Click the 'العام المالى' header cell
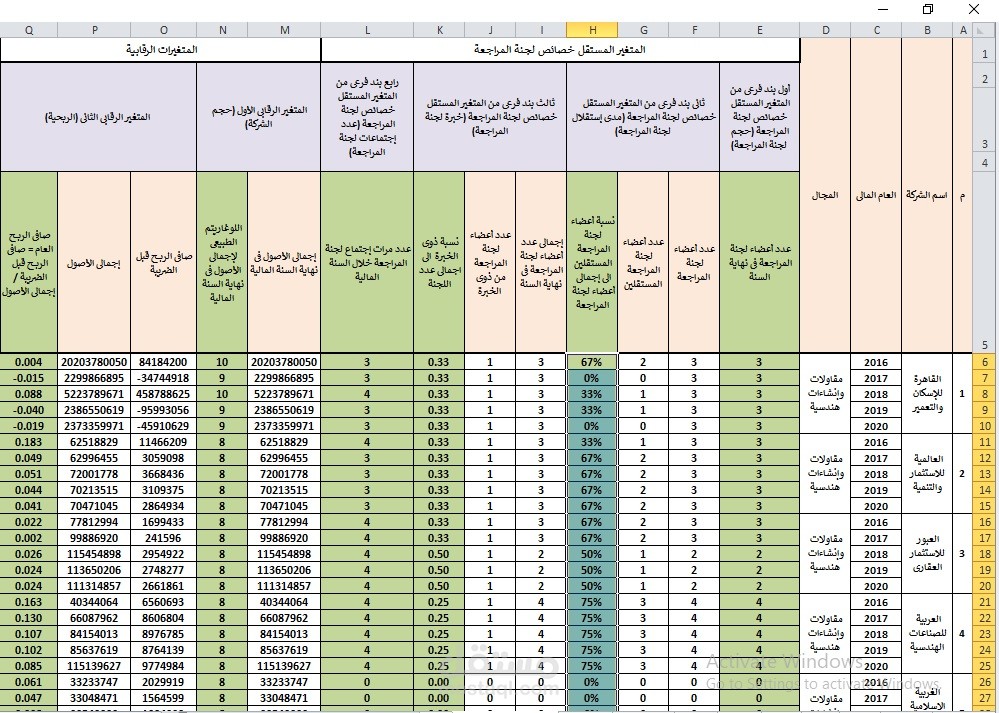The height and width of the screenshot is (713, 999). (x=876, y=195)
